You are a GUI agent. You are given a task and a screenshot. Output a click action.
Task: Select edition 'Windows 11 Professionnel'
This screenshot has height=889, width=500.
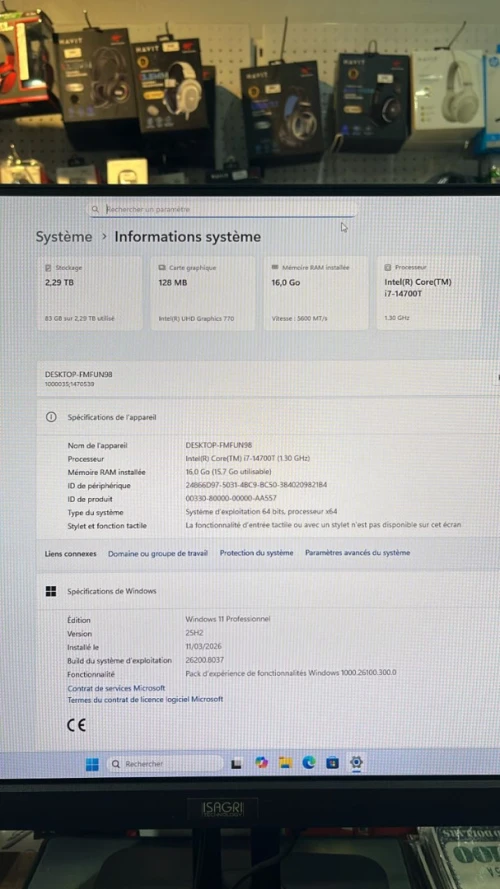point(228,619)
